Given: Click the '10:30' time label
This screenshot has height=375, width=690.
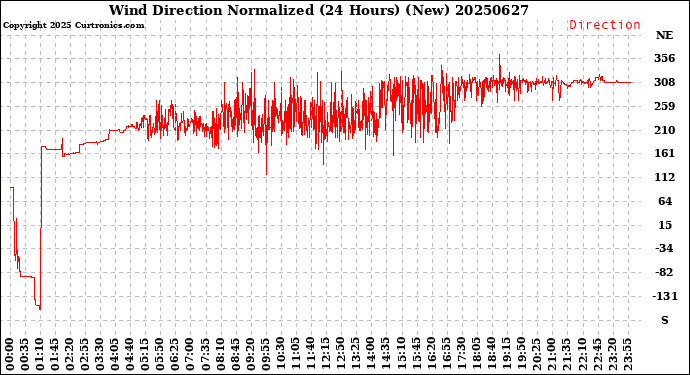Looking at the screenshot, I should pyautogui.click(x=280, y=354).
